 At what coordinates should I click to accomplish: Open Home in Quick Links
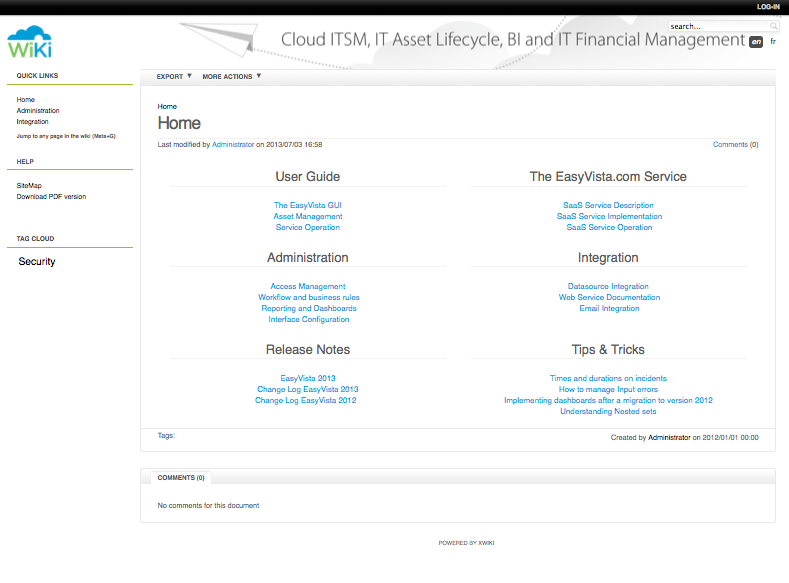click(x=26, y=100)
